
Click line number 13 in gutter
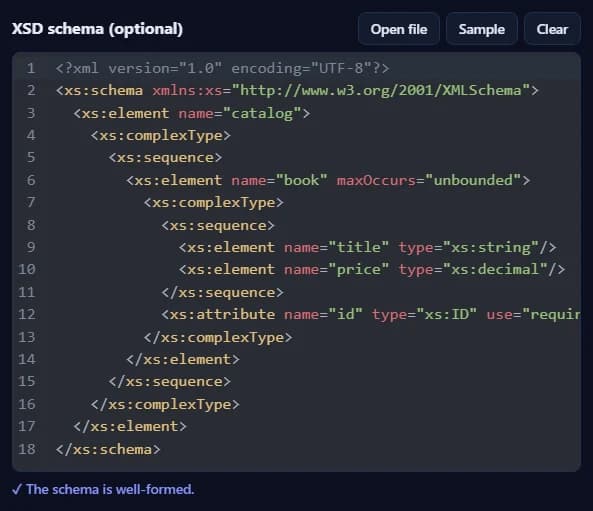(27, 337)
